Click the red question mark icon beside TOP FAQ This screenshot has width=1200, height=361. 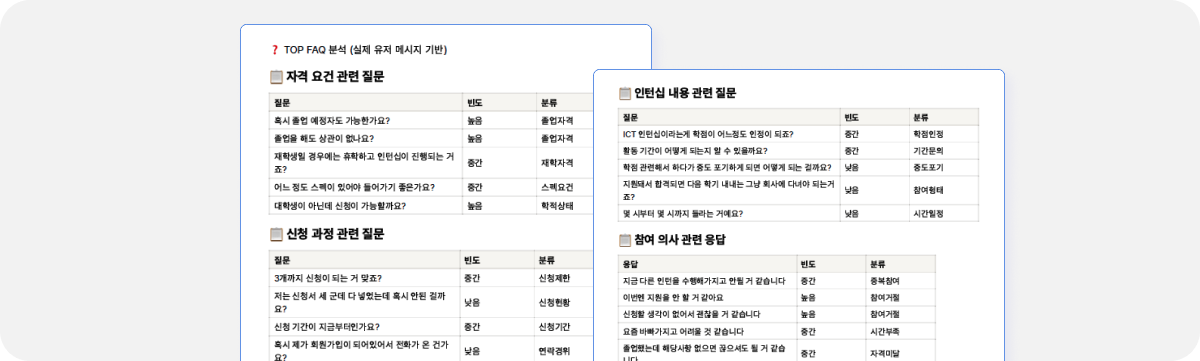point(275,49)
